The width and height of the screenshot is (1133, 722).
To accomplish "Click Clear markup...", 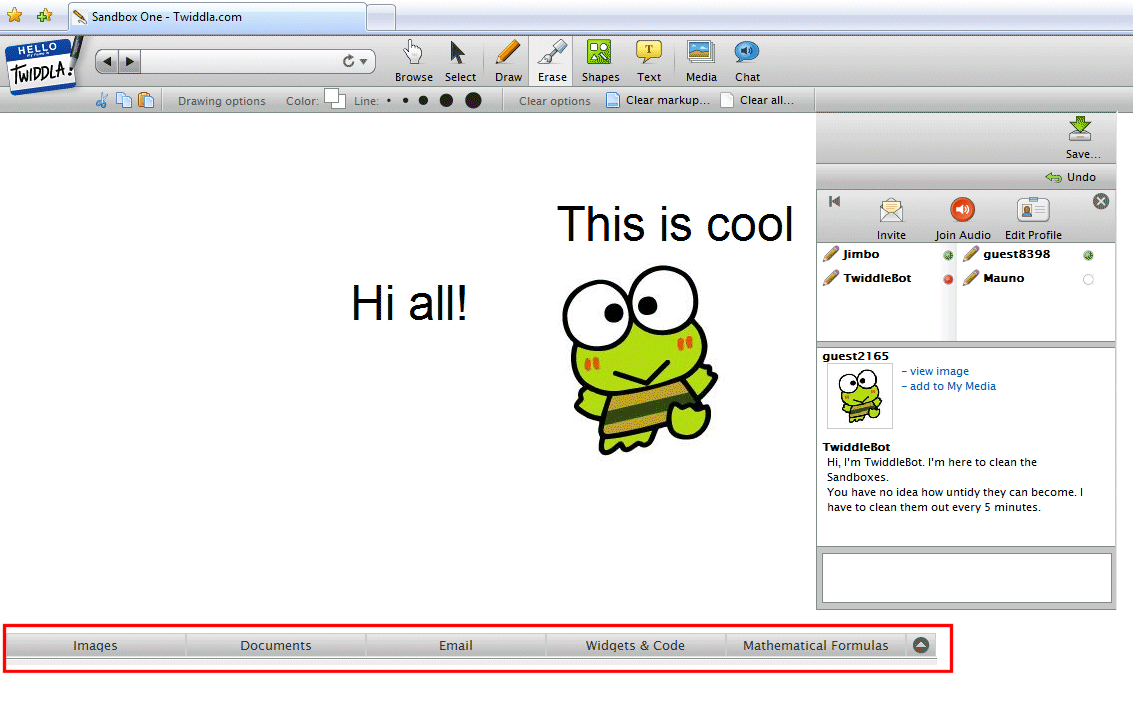I will pyautogui.click(x=658, y=100).
